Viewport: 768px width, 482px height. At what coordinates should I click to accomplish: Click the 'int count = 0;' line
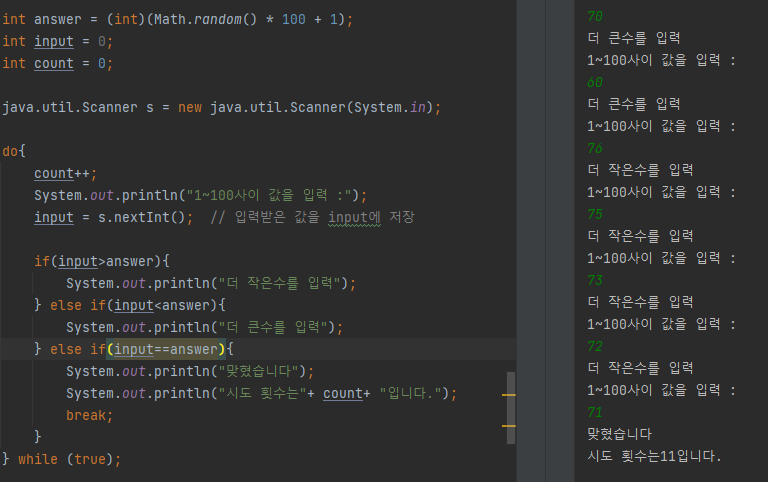click(57, 64)
